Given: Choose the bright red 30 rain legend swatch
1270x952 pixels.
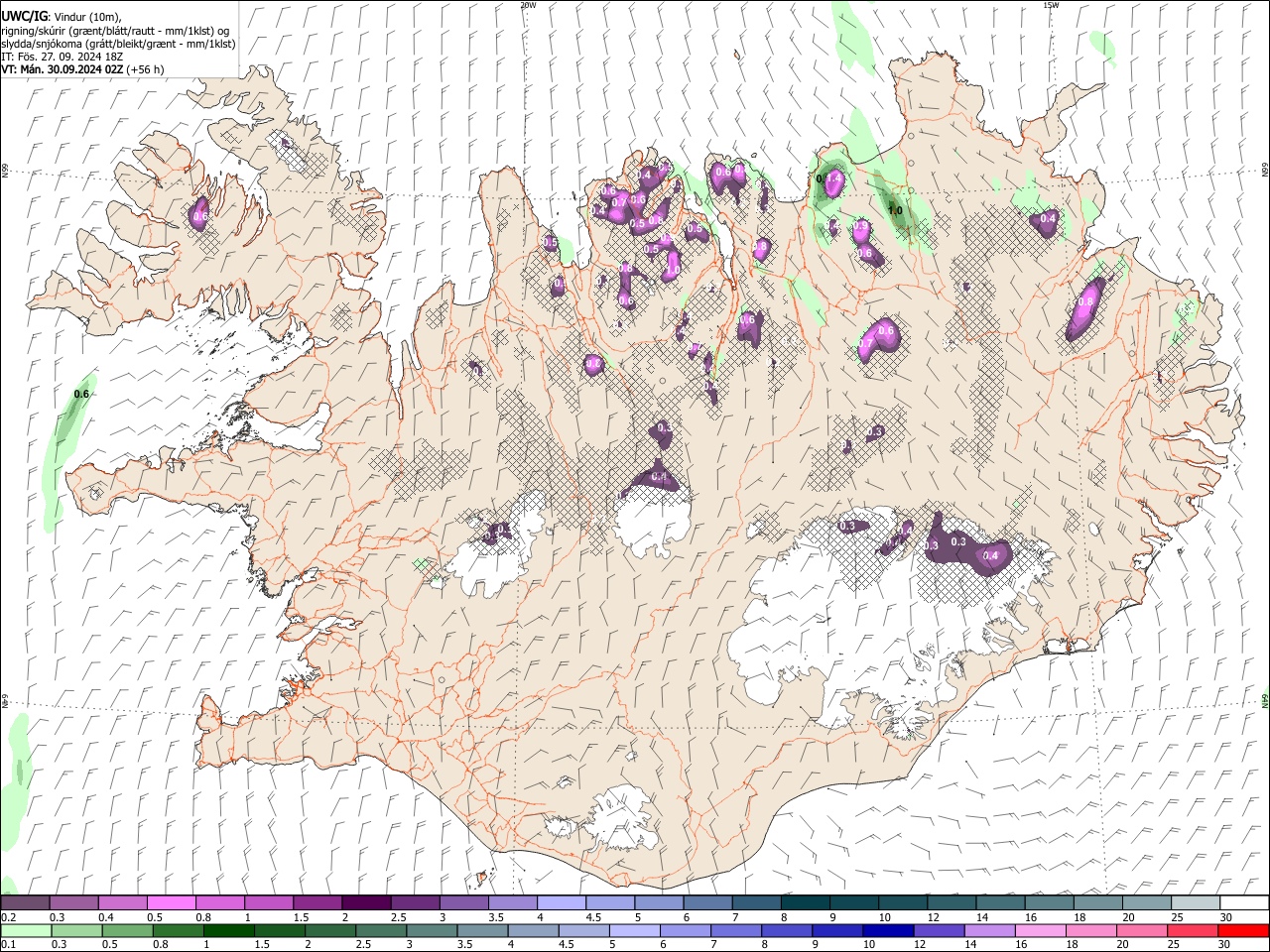Looking at the screenshot, I should [x=1243, y=930].
